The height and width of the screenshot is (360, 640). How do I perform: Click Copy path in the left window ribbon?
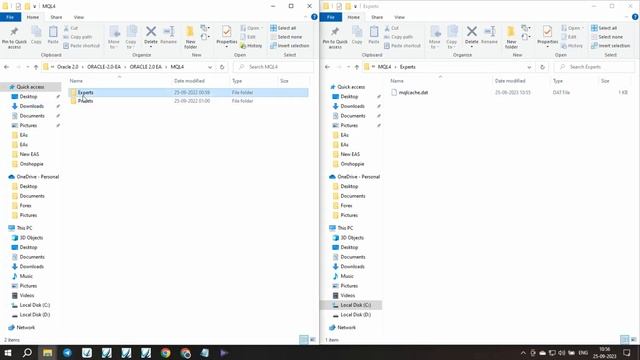[x=78, y=37]
